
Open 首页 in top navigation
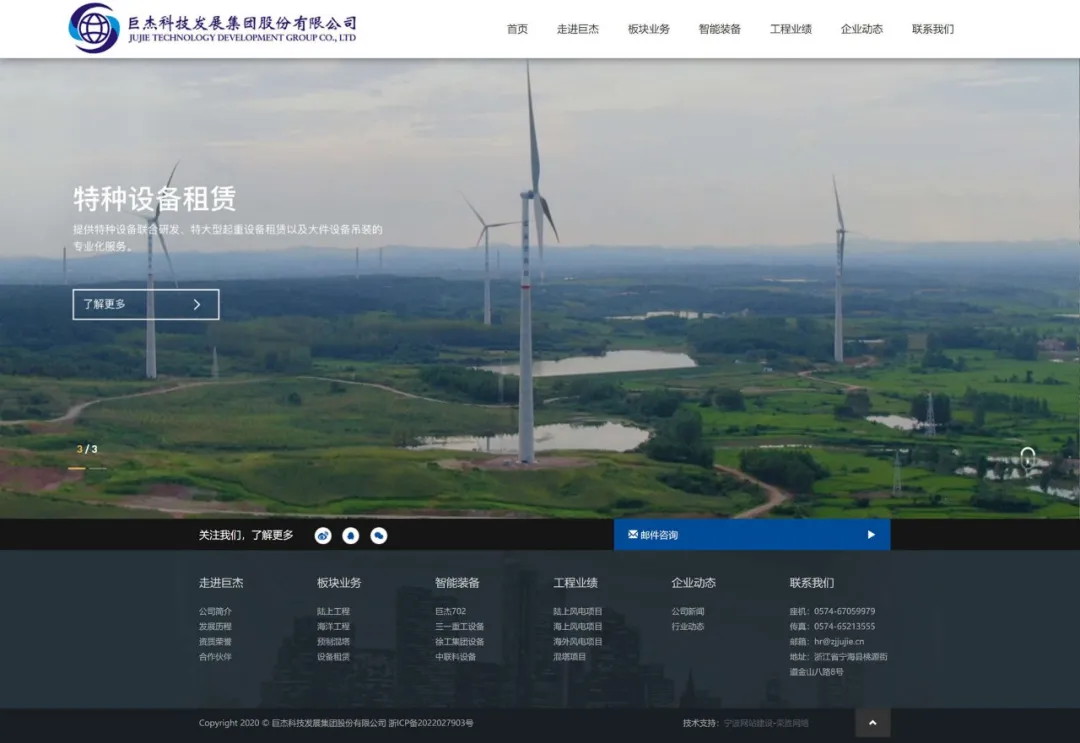pyautogui.click(x=517, y=29)
